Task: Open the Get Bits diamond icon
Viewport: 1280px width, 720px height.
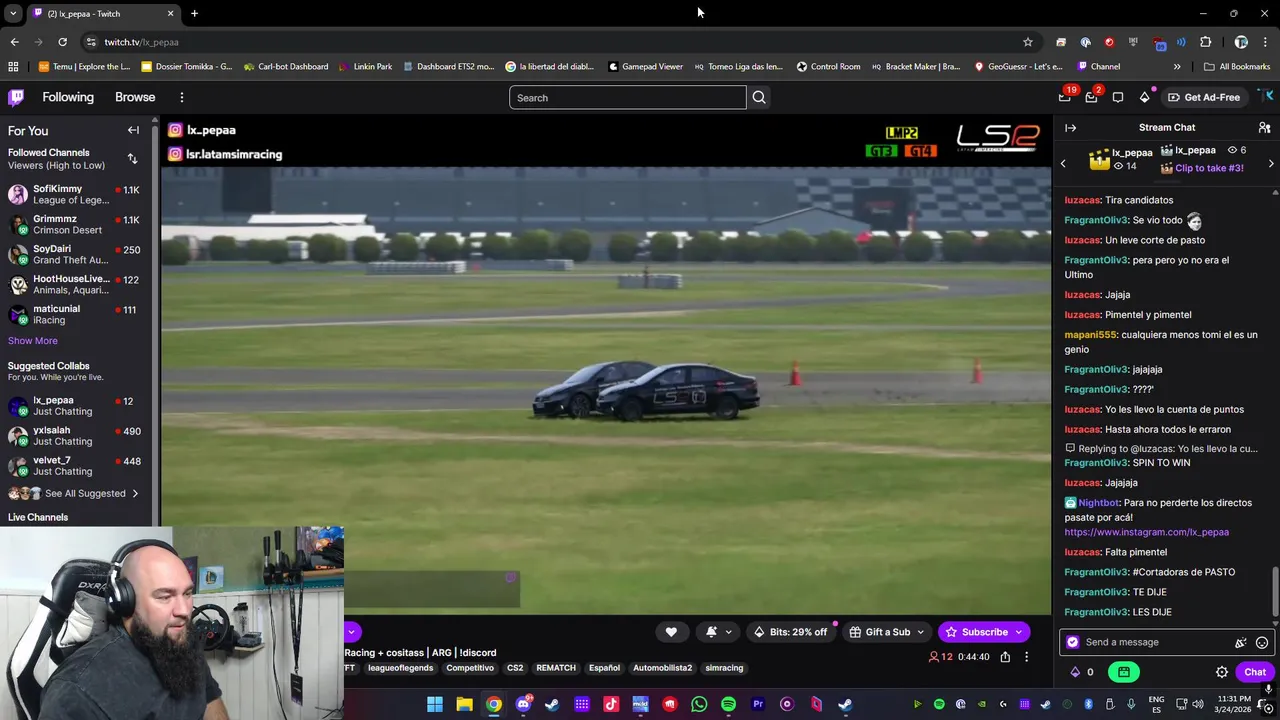Action: 1144,97
